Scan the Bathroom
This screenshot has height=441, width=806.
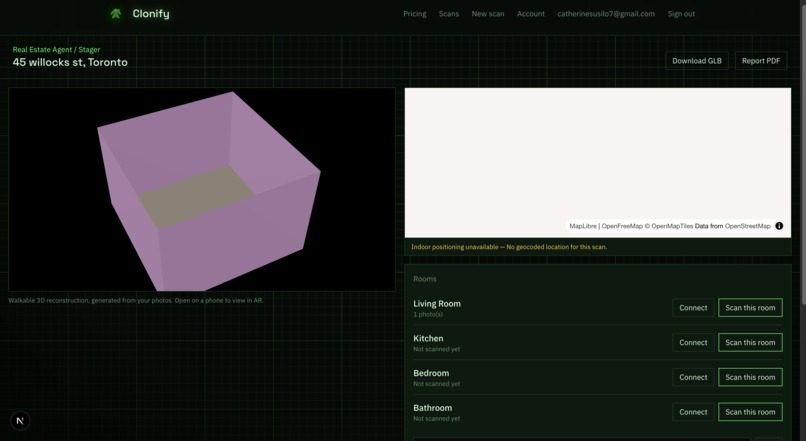pos(750,412)
